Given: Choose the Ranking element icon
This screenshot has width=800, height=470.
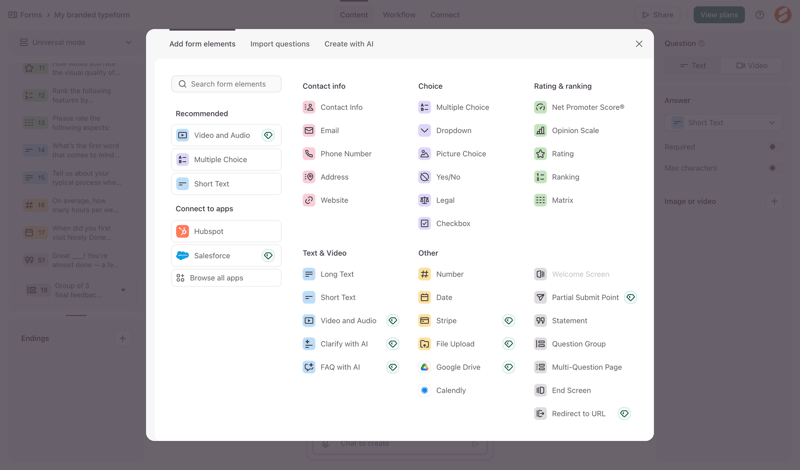Looking at the screenshot, I should [540, 177].
